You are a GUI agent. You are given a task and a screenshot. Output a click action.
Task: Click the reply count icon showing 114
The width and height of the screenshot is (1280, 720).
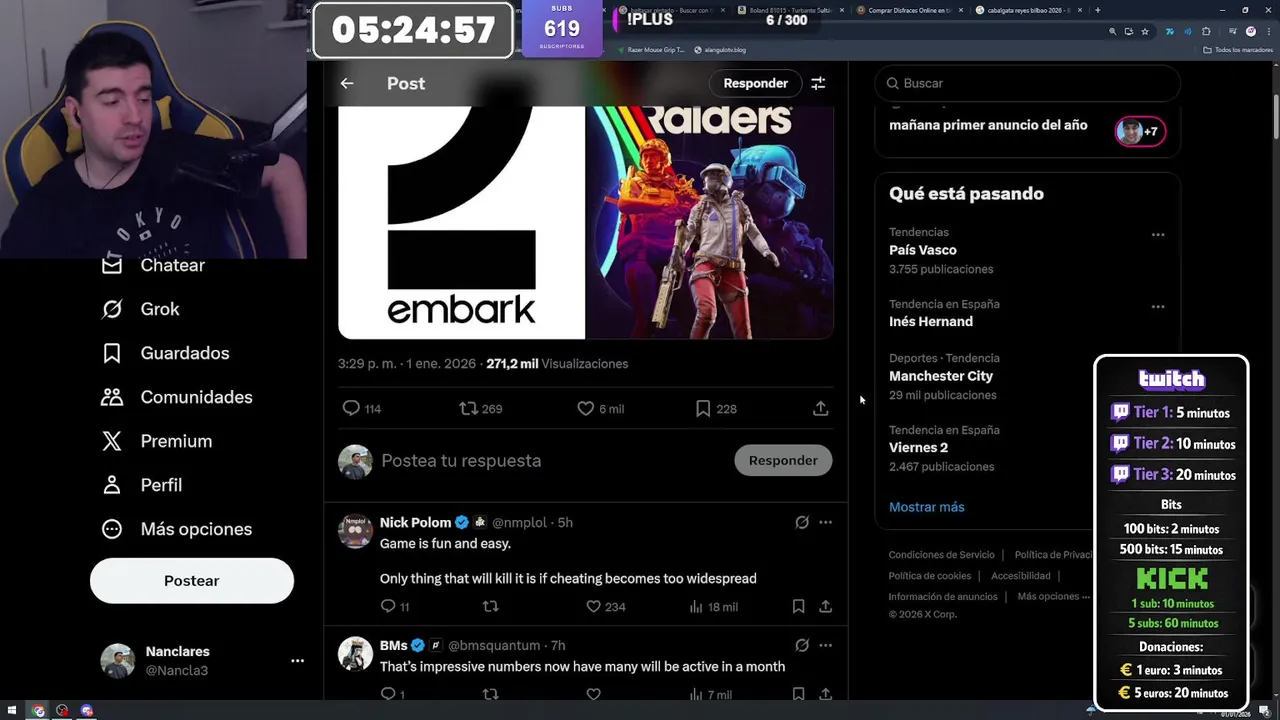tap(351, 408)
